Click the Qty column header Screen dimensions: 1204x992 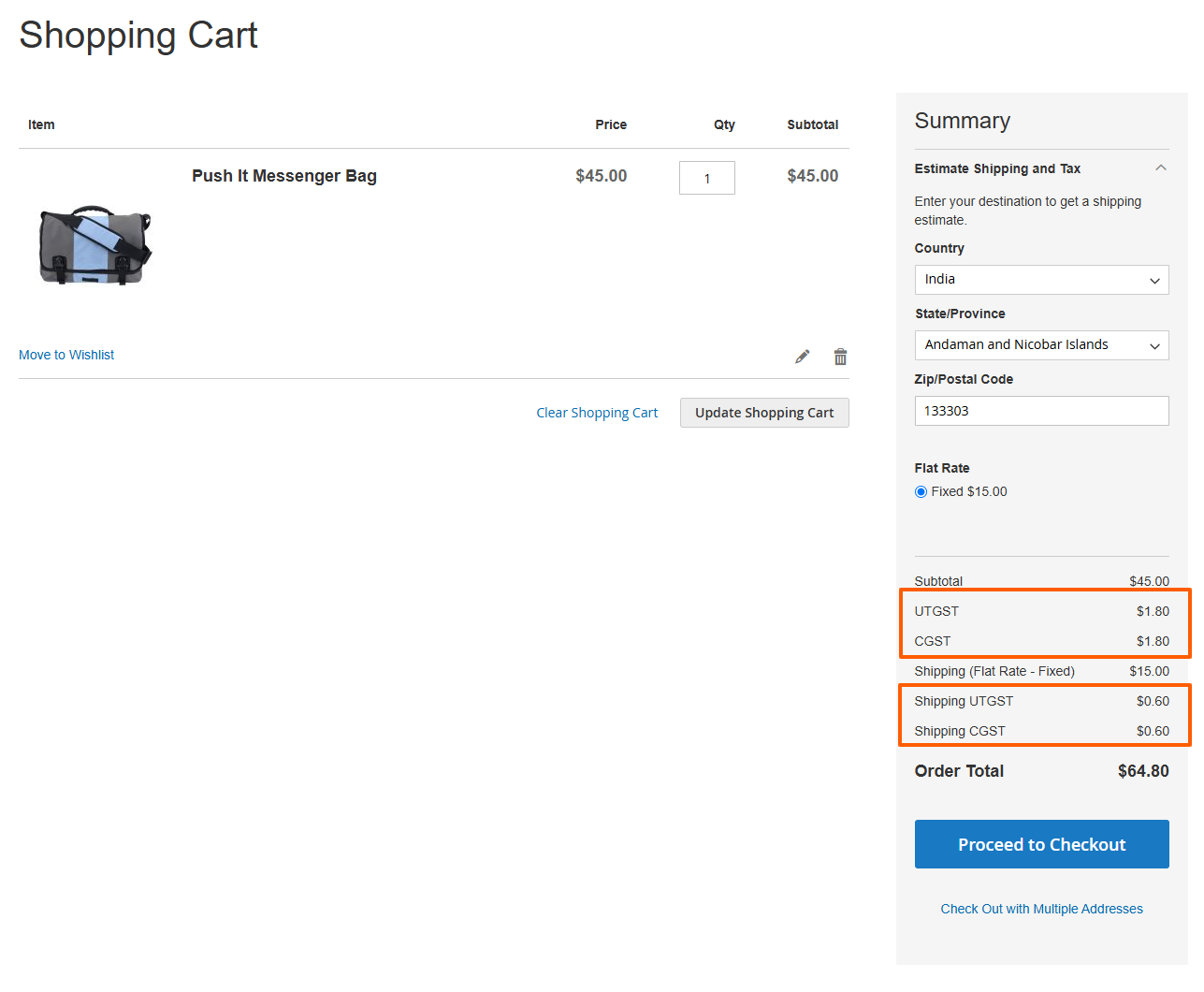coord(724,124)
